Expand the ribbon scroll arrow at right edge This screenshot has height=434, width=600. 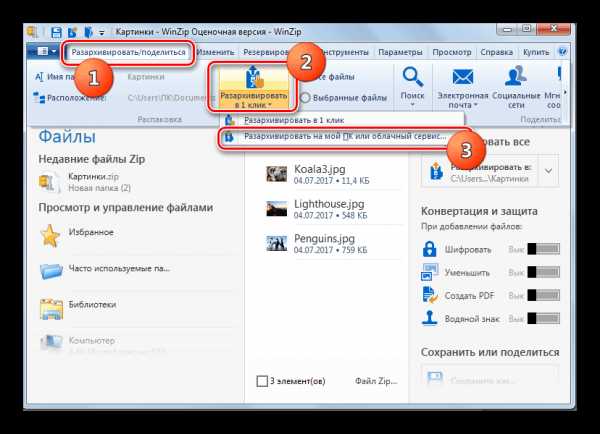[565, 92]
